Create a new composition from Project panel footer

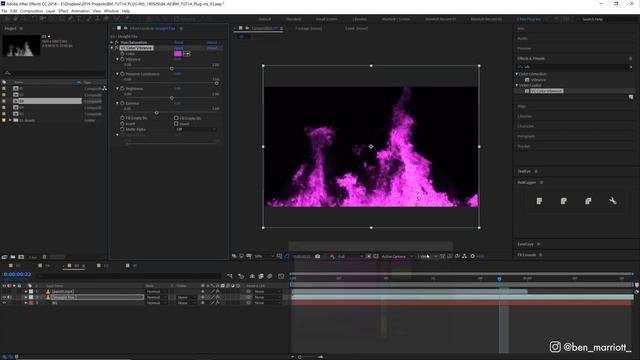pos(21,257)
